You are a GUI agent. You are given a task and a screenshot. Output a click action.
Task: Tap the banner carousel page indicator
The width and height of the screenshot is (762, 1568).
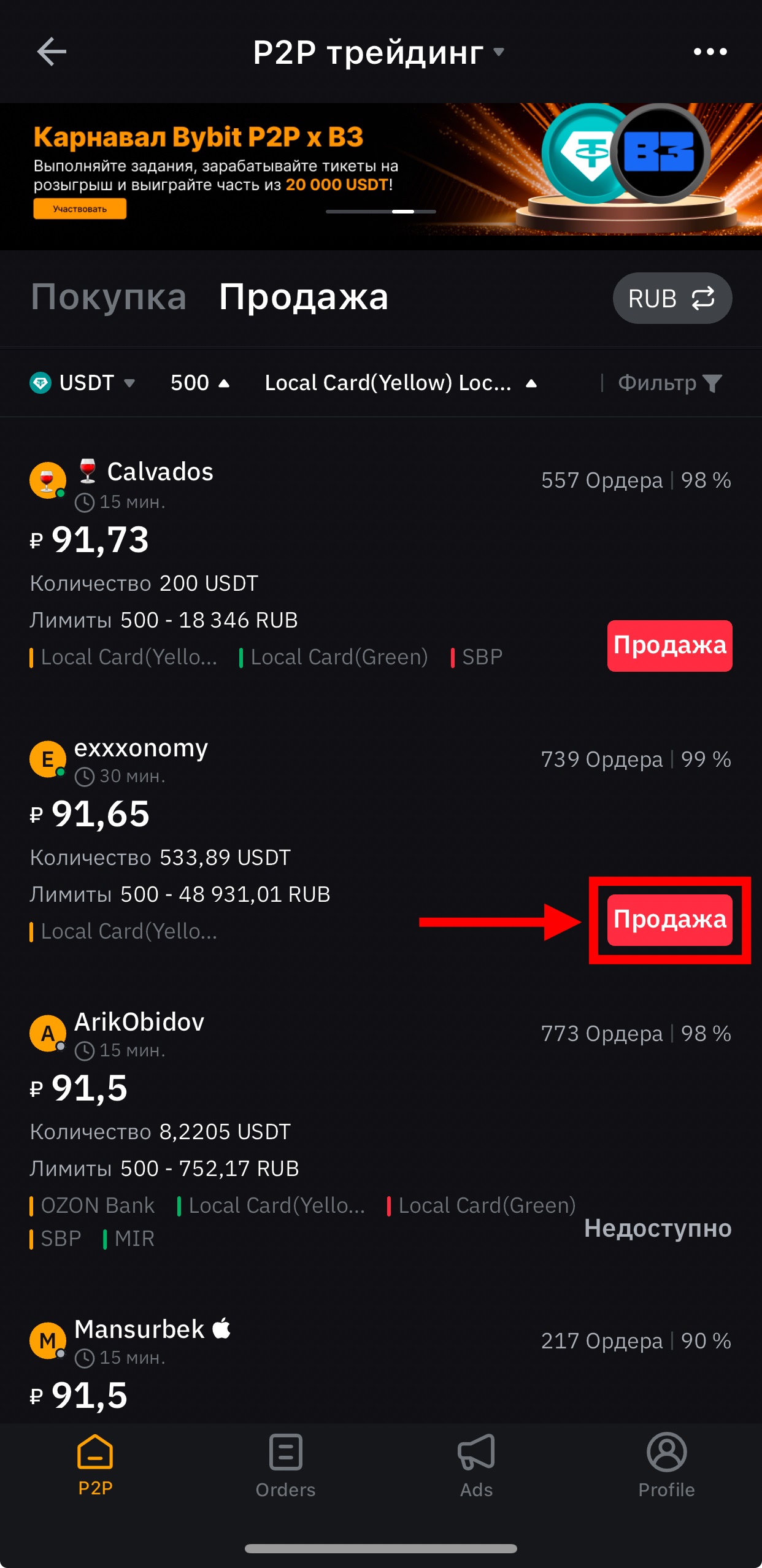pos(381,211)
